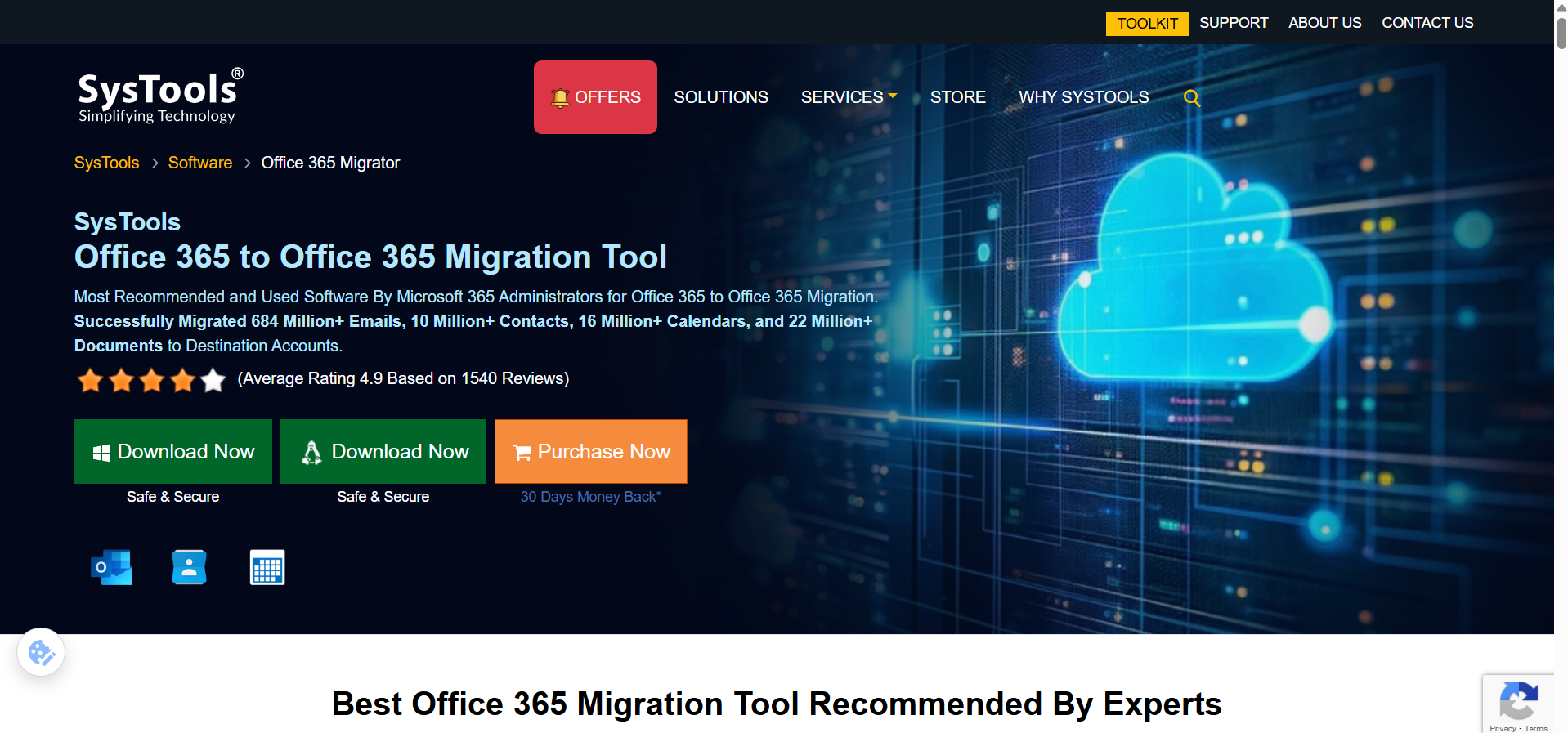
Task: Download the Windows version now
Action: coord(173,451)
